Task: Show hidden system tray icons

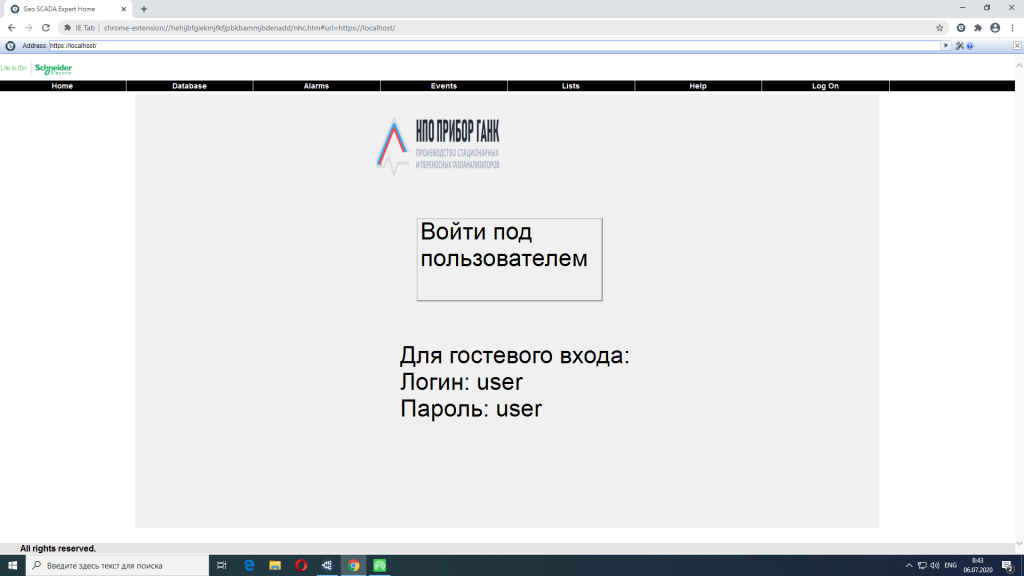Action: pyautogui.click(x=909, y=566)
